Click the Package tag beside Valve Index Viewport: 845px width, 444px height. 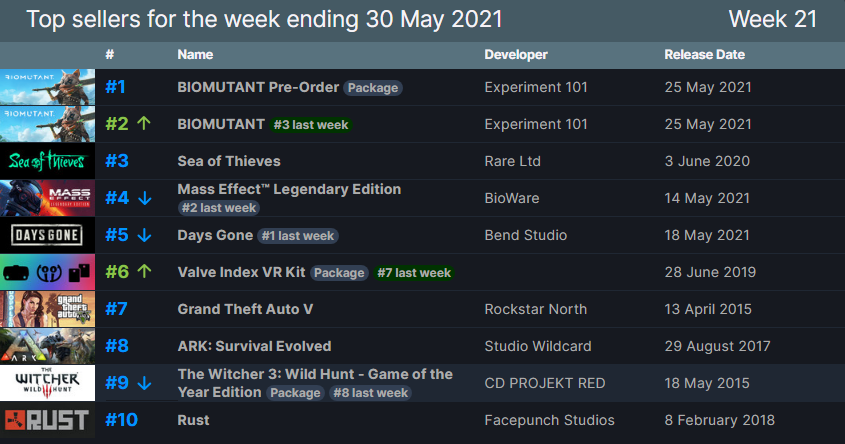coord(339,273)
